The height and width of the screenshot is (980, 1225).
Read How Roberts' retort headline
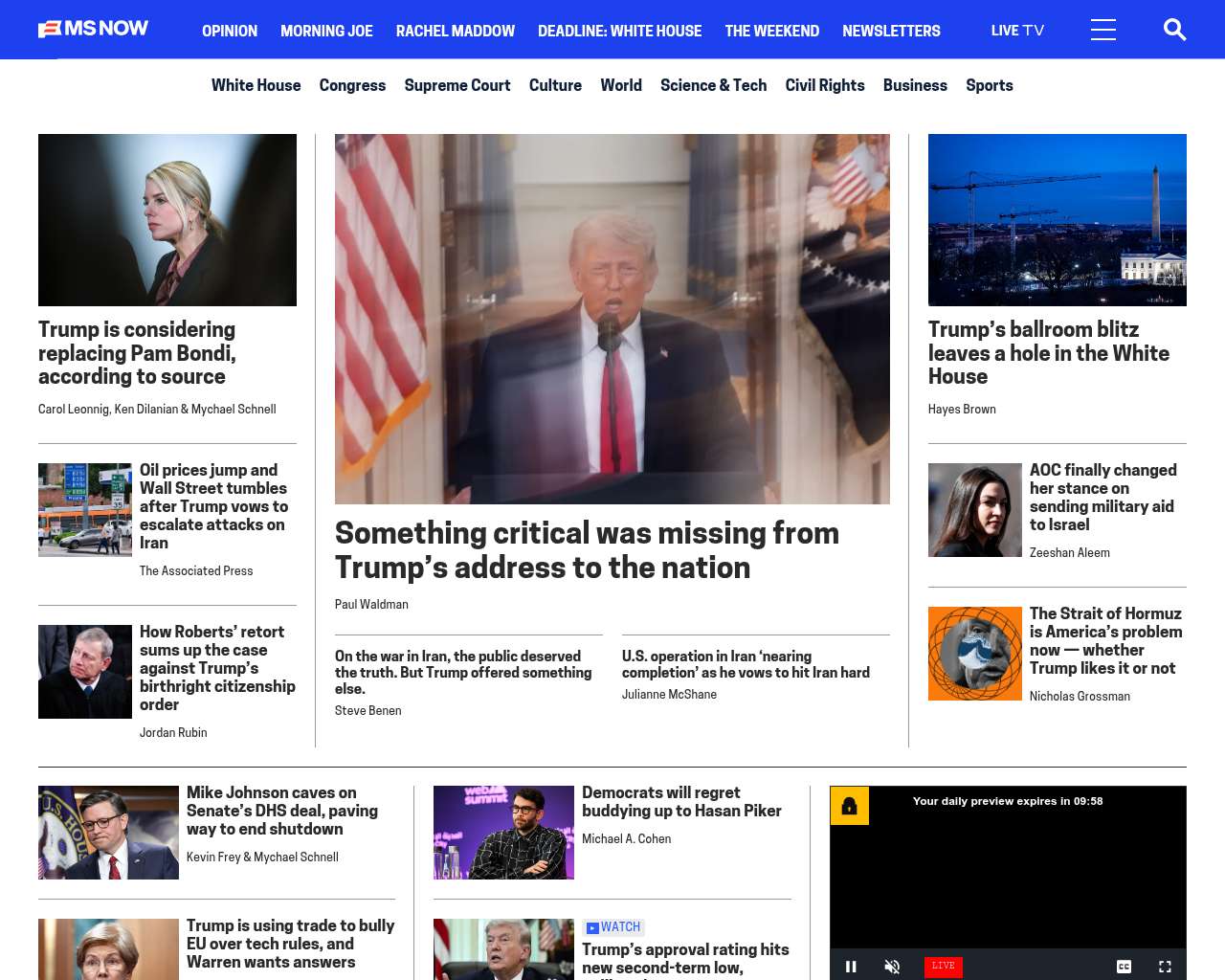217,668
